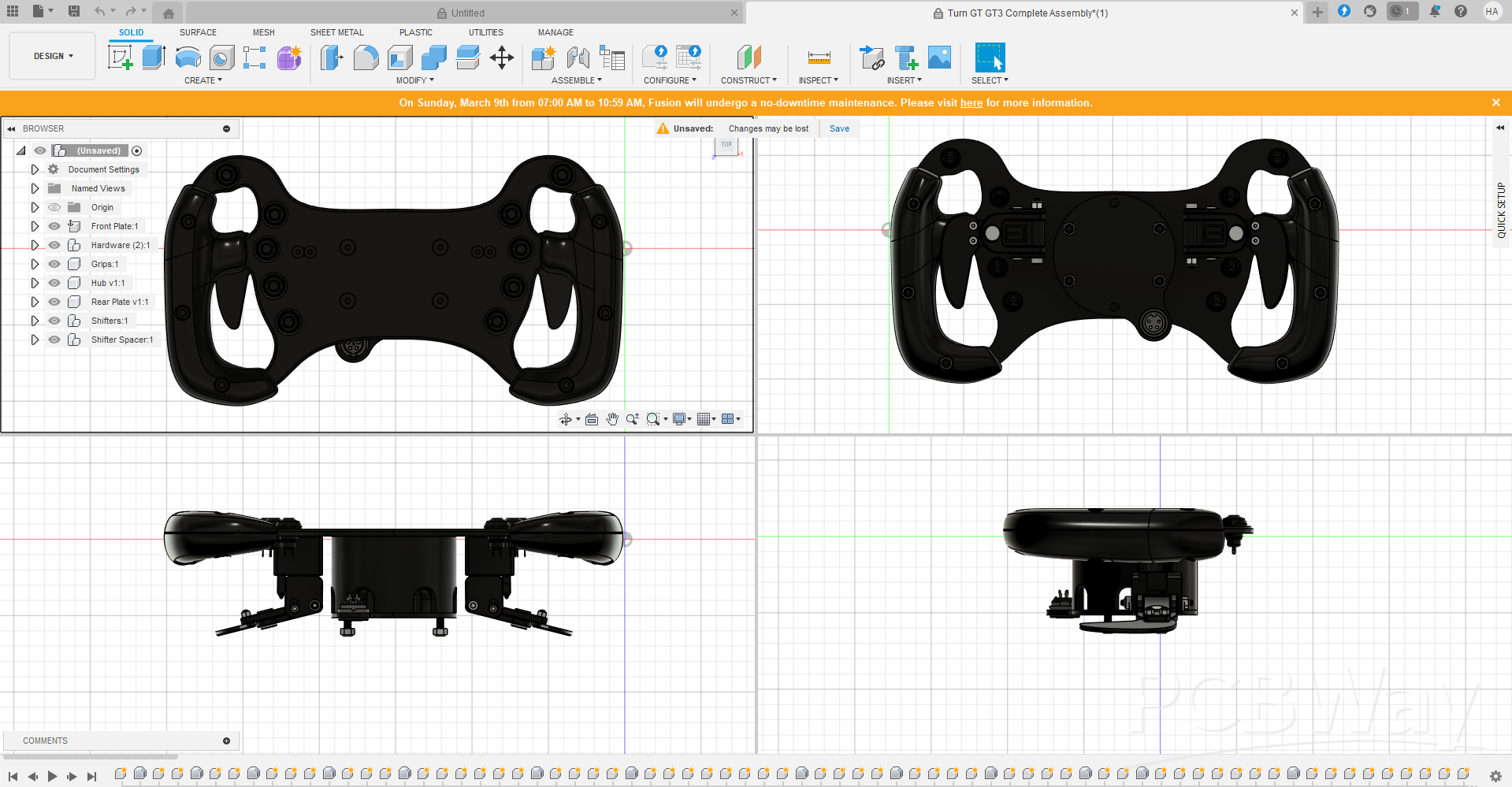Image resolution: width=1512 pixels, height=787 pixels.
Task: Click the Create Sketch tool icon
Action: tap(120, 58)
